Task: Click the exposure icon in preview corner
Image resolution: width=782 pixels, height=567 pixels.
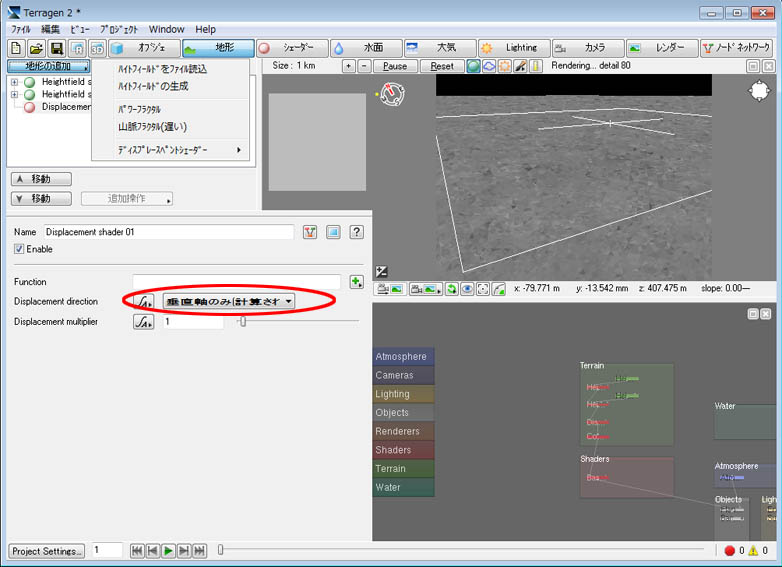Action: tap(381, 271)
